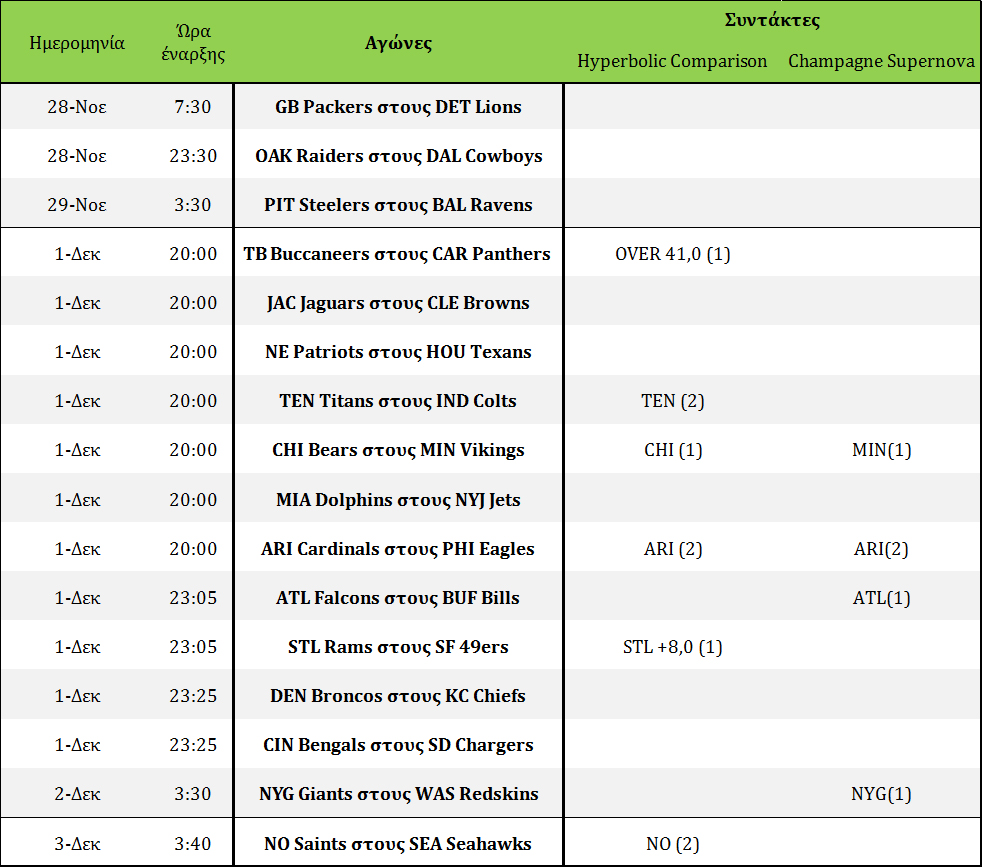983x868 pixels.
Task: Click the STL +8,0 (1) pick
Action: (x=672, y=647)
